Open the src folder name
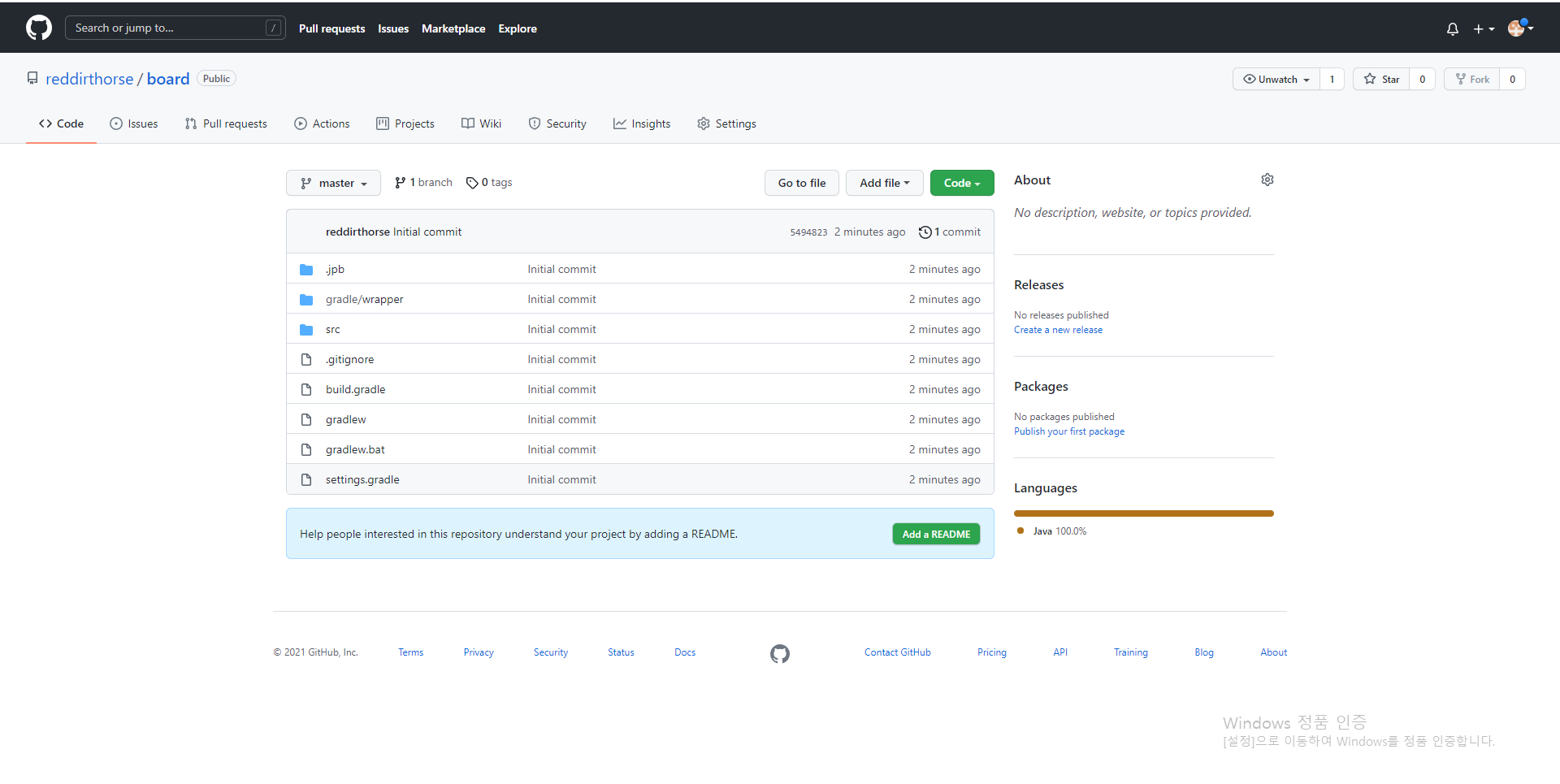This screenshot has height=784, width=1560. 333,330
